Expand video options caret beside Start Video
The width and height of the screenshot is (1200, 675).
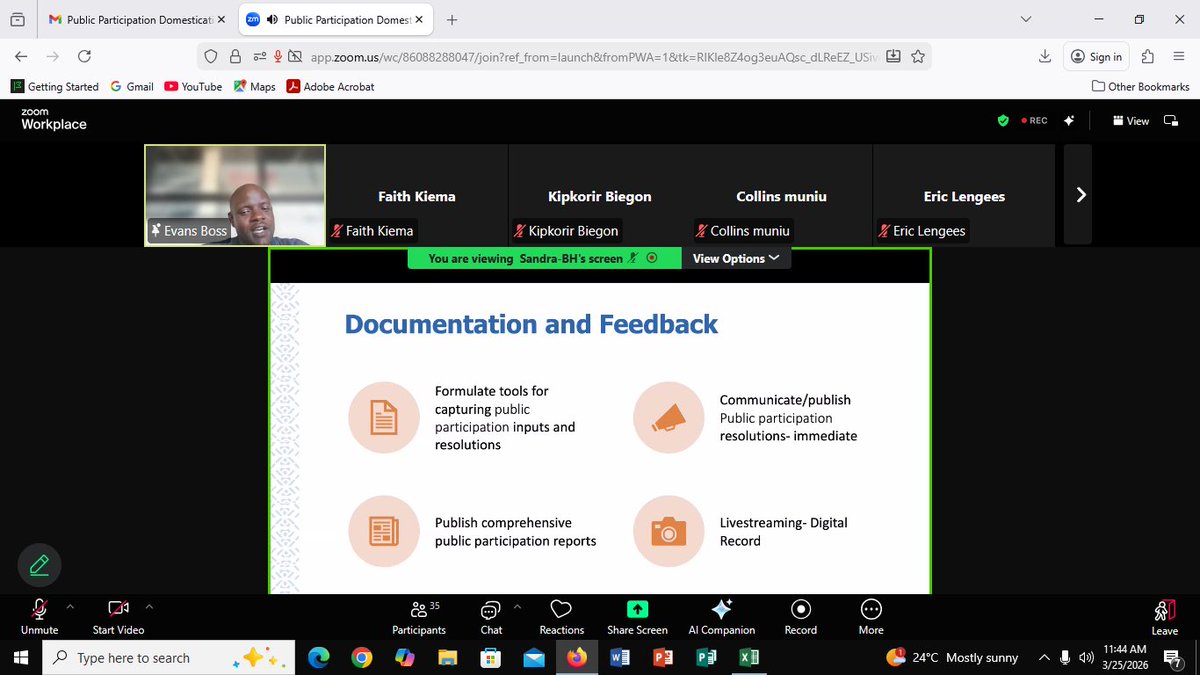point(149,606)
